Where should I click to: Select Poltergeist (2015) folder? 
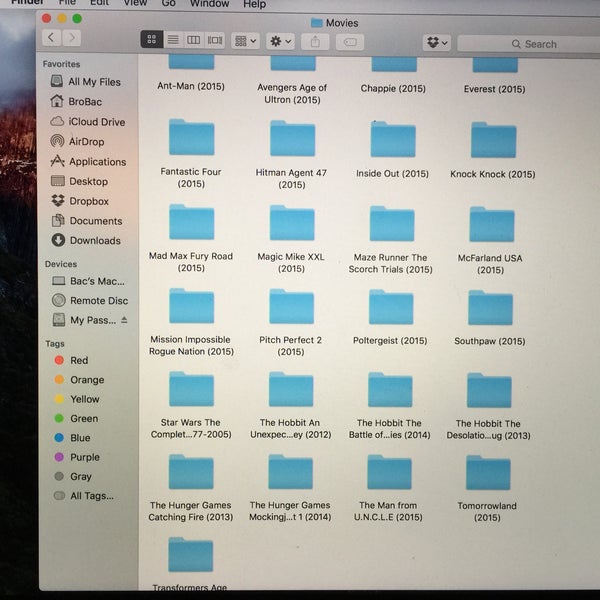[391, 307]
